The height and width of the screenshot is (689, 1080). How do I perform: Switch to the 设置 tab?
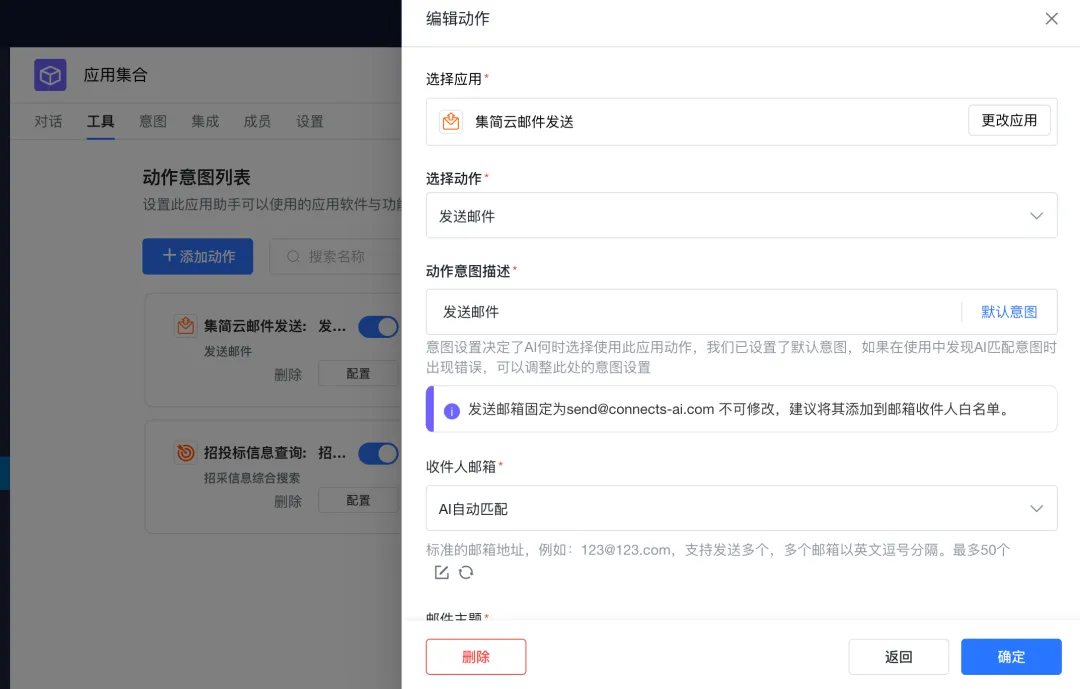click(x=310, y=121)
